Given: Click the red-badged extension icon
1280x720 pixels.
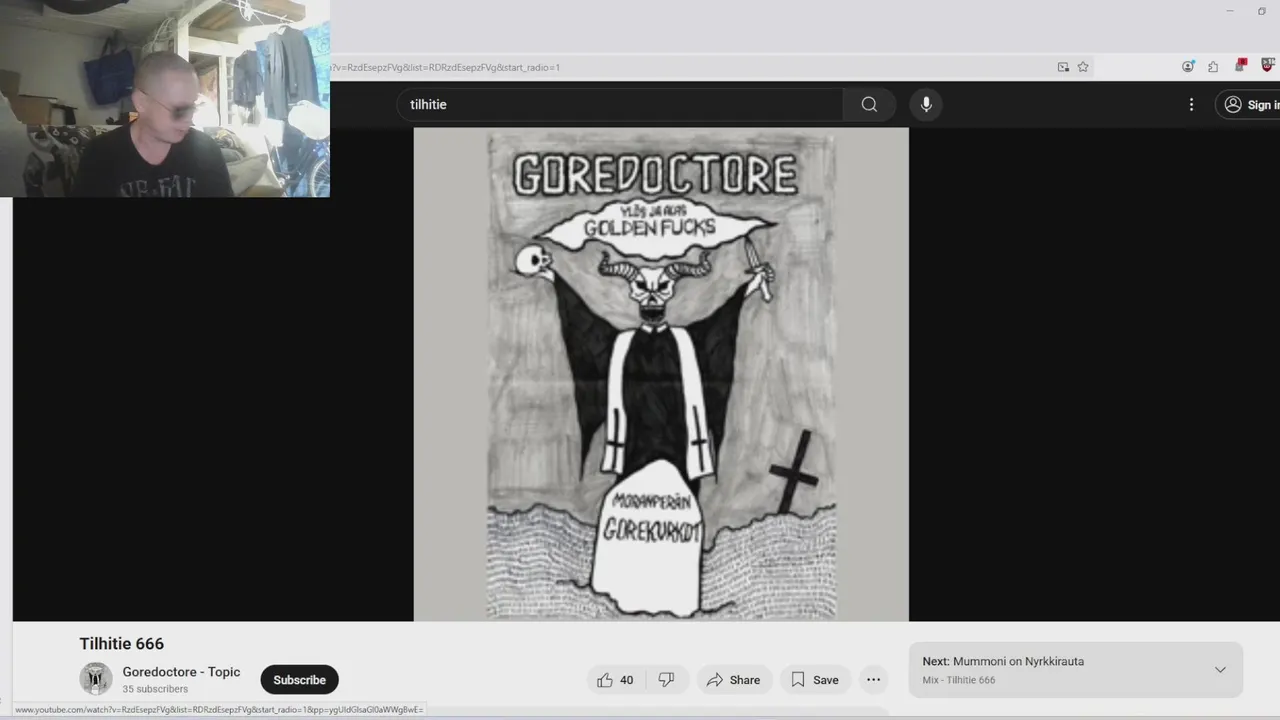Looking at the screenshot, I should [x=1240, y=66].
